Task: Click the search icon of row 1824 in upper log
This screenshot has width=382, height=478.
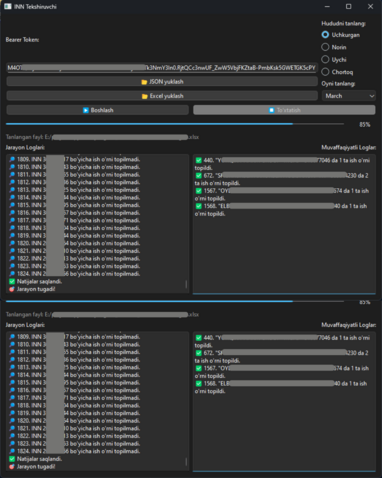Action: point(12,274)
